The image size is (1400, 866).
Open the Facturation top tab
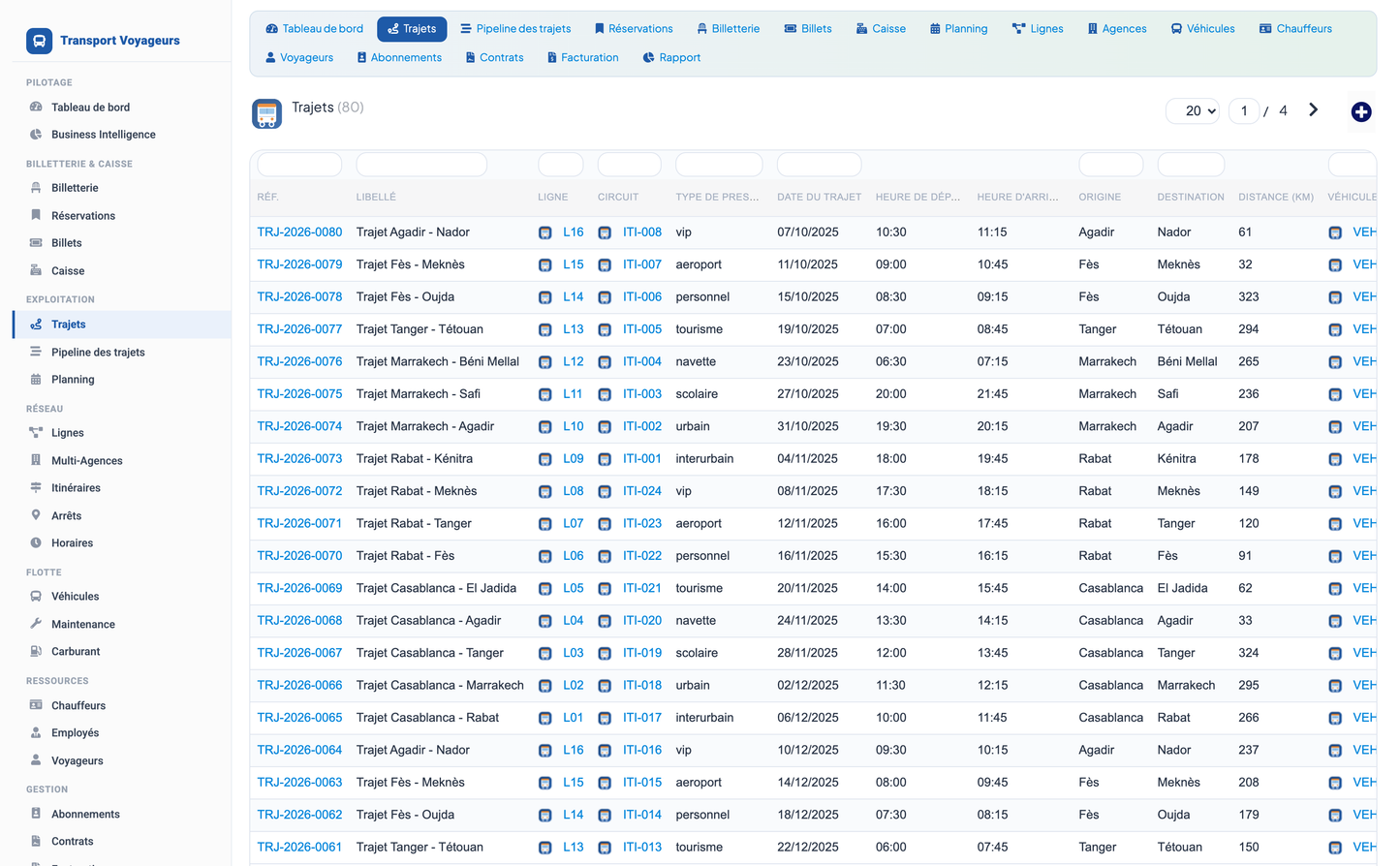click(582, 58)
